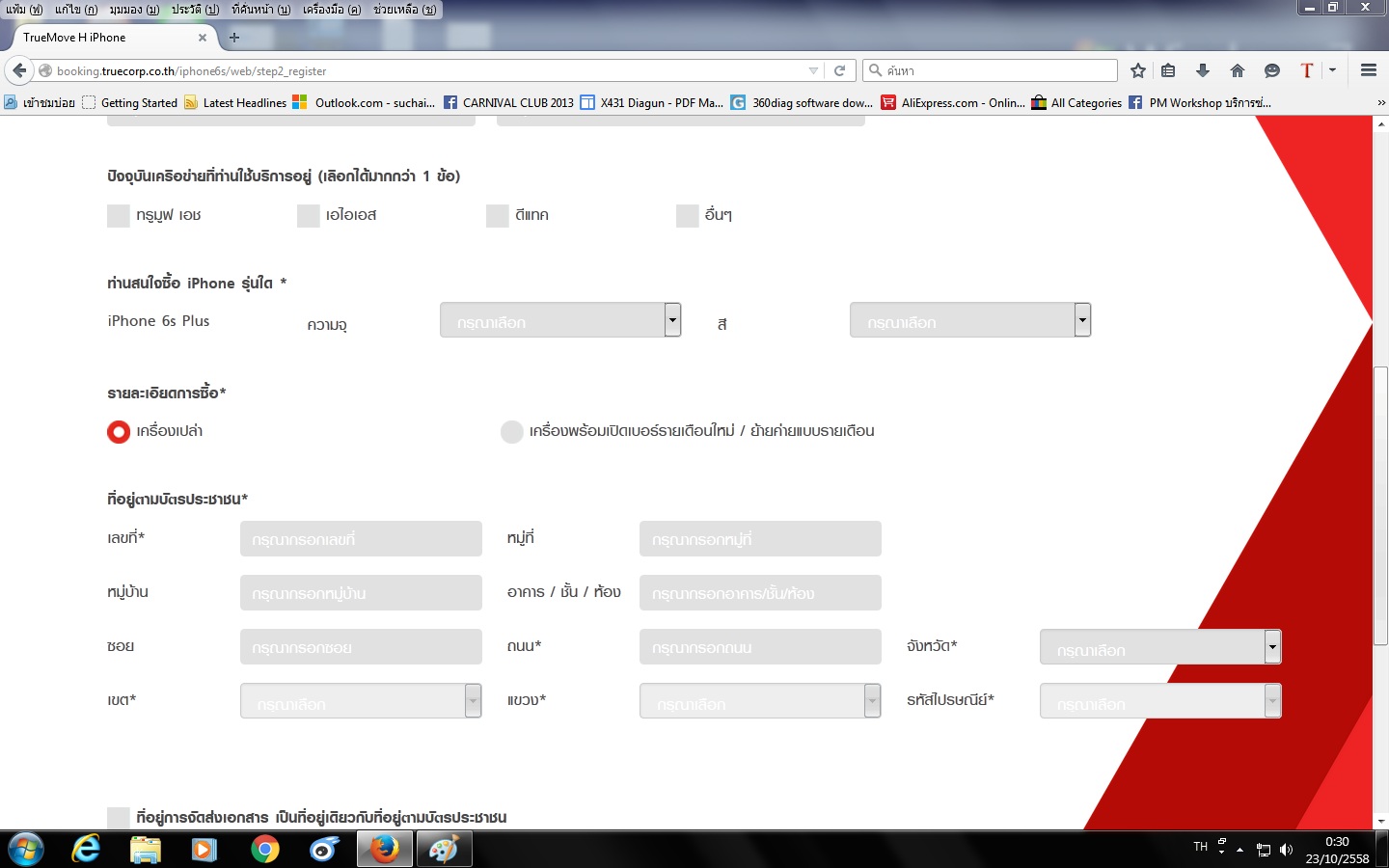Screen dimensions: 1389x868
Task: Focus the ถนน road input field
Action: point(760,647)
